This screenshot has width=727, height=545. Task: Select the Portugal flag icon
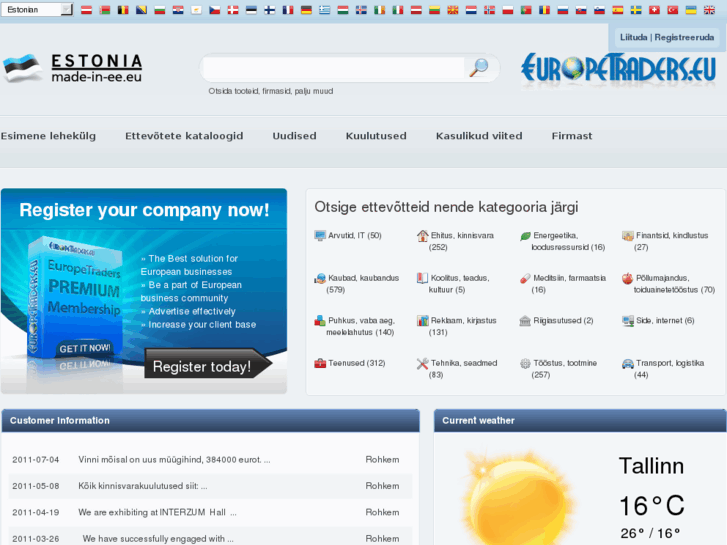click(x=526, y=10)
